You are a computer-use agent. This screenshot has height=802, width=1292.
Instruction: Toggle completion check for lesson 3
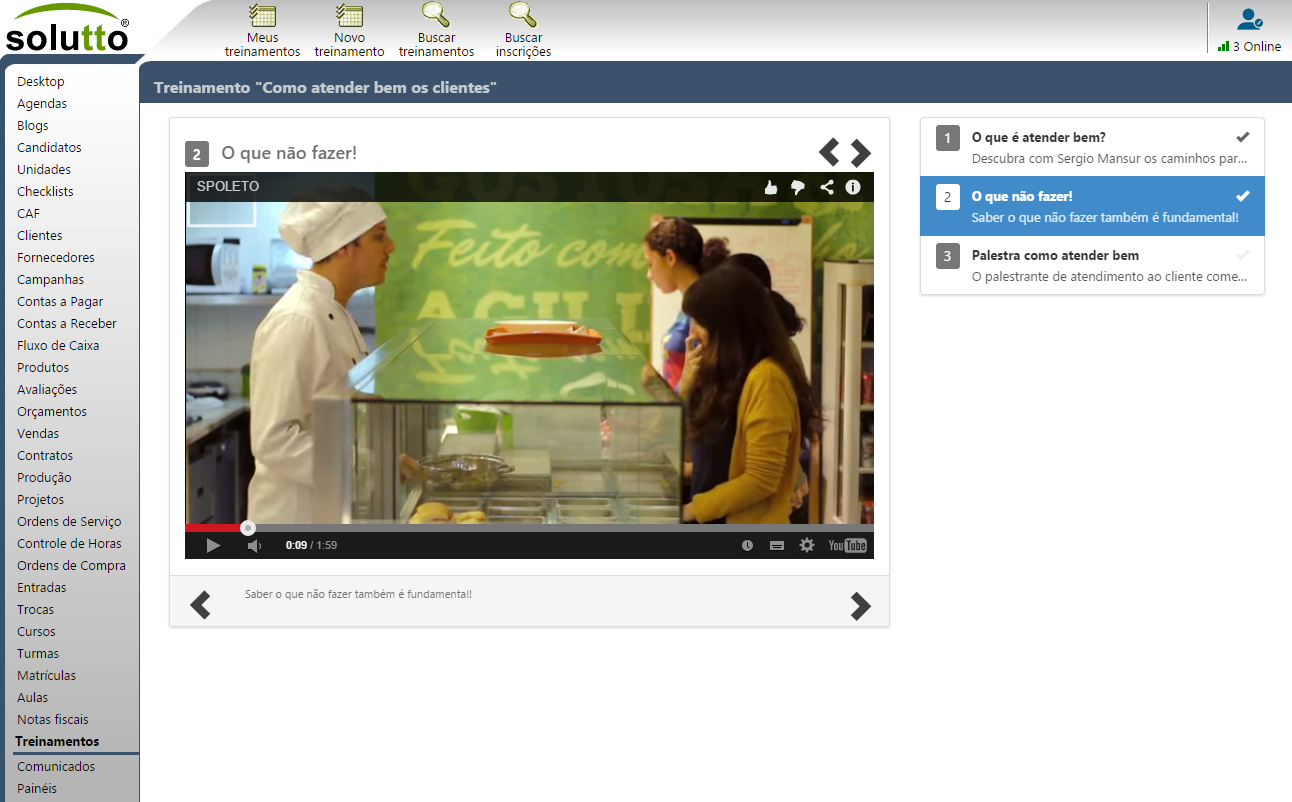pos(1243,254)
